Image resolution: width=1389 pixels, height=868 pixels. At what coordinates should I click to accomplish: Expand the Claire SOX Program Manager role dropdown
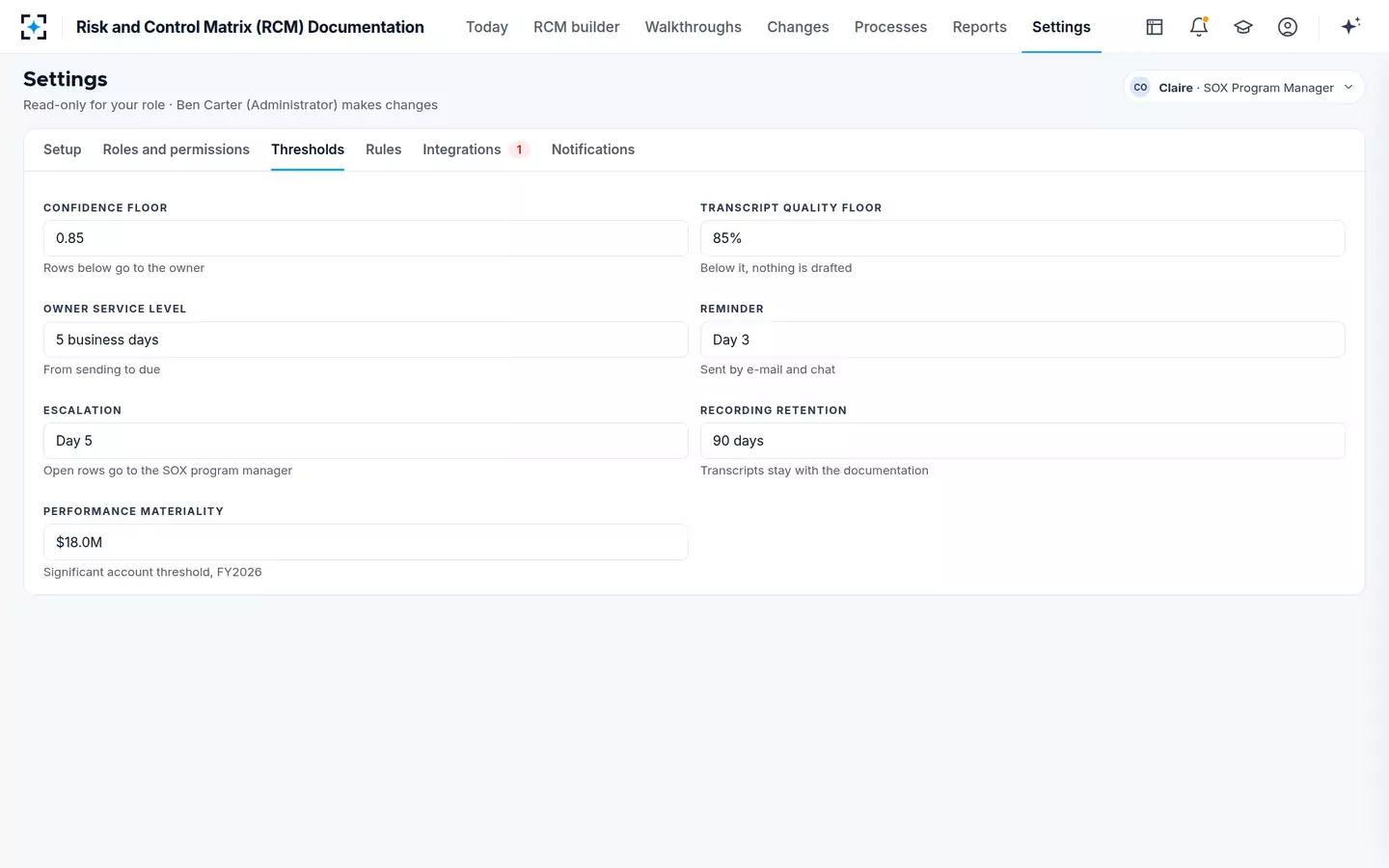click(1243, 88)
